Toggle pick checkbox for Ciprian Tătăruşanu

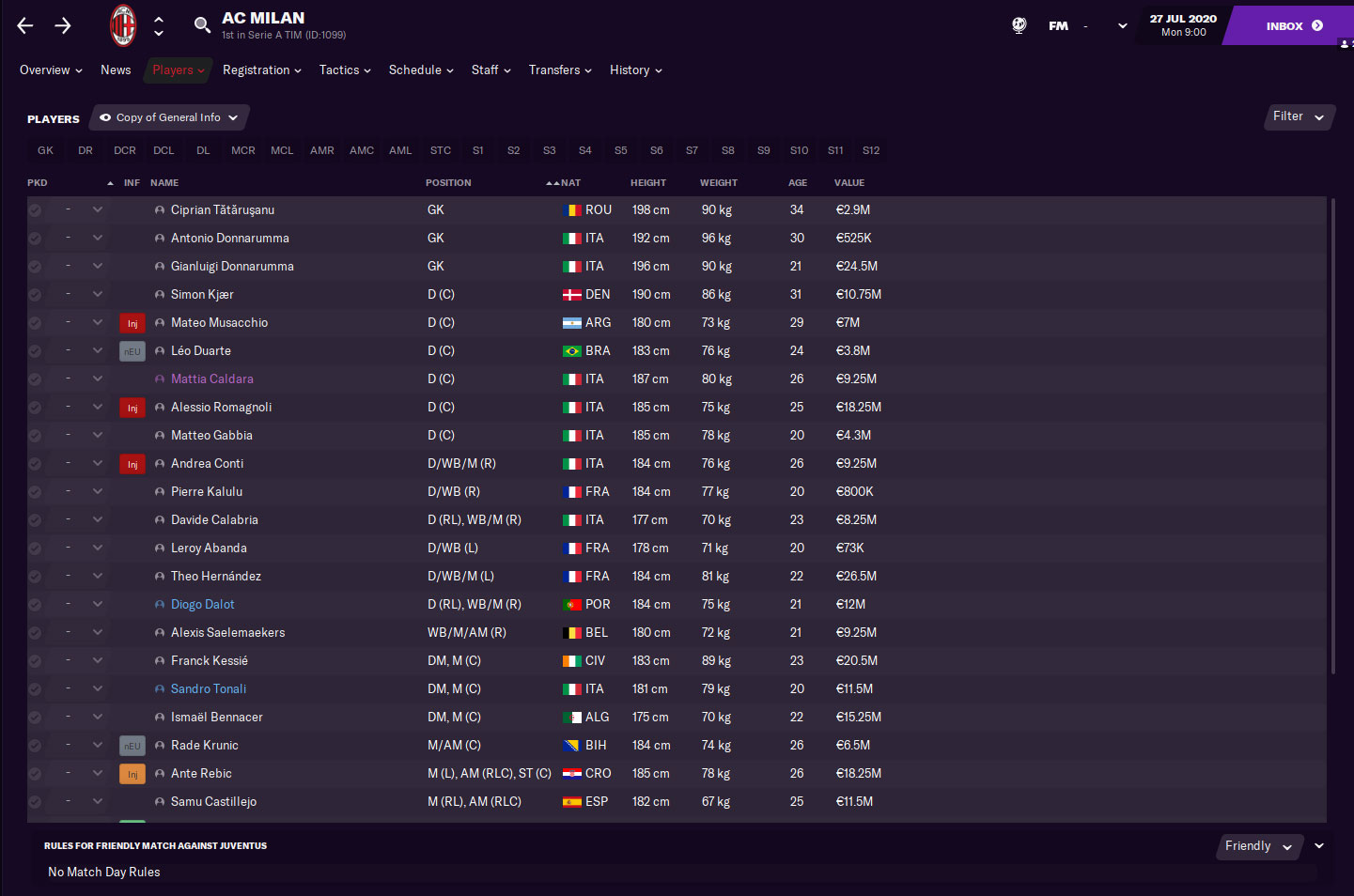35,210
